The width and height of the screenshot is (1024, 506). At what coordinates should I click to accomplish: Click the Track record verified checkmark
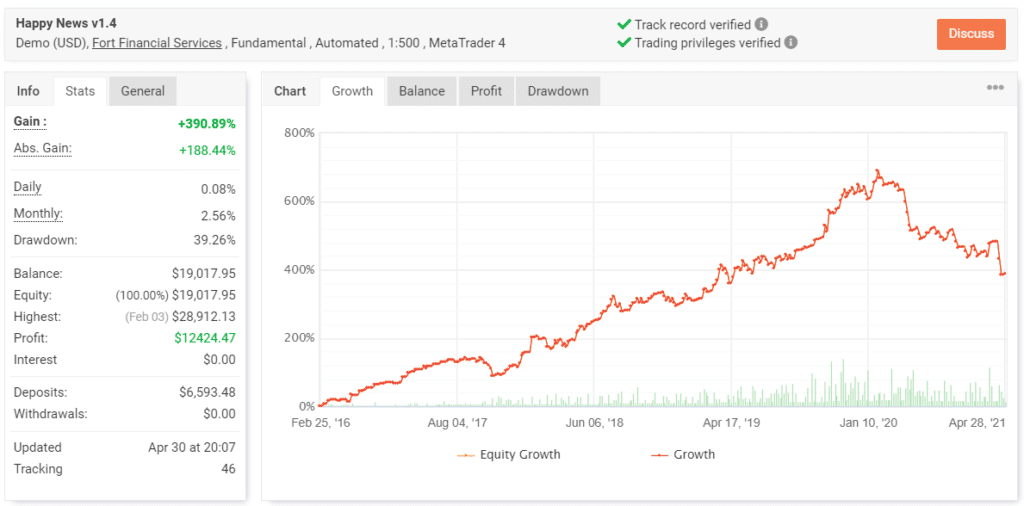624,24
